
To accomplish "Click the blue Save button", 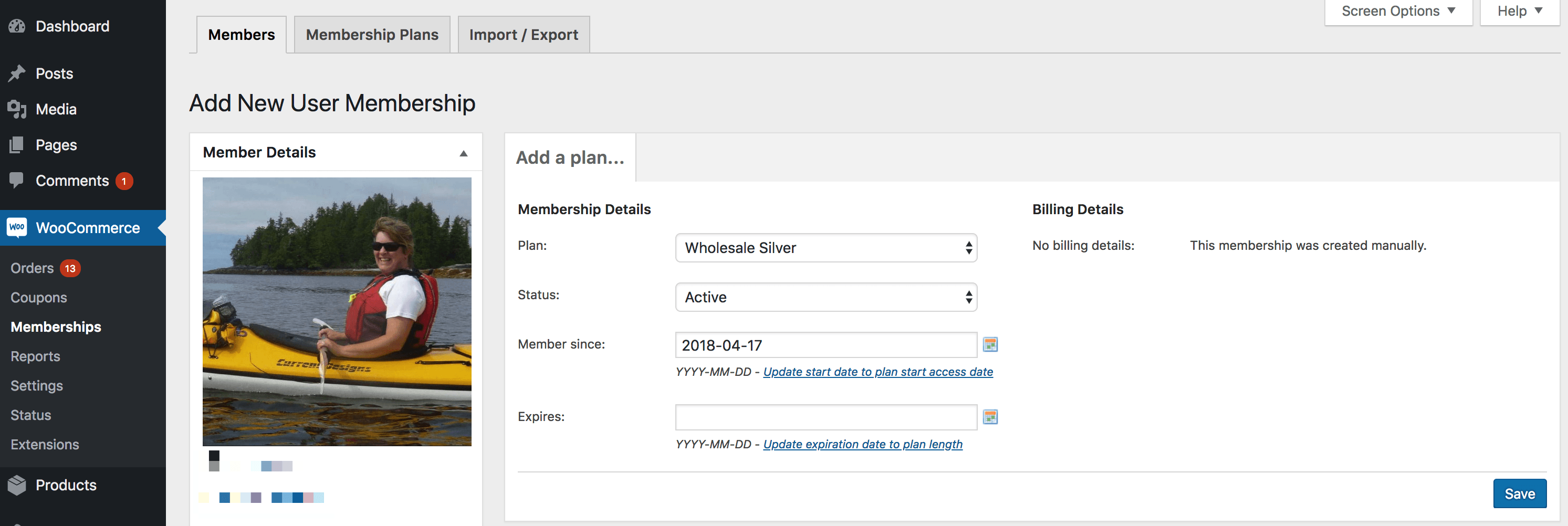I will [x=1519, y=494].
